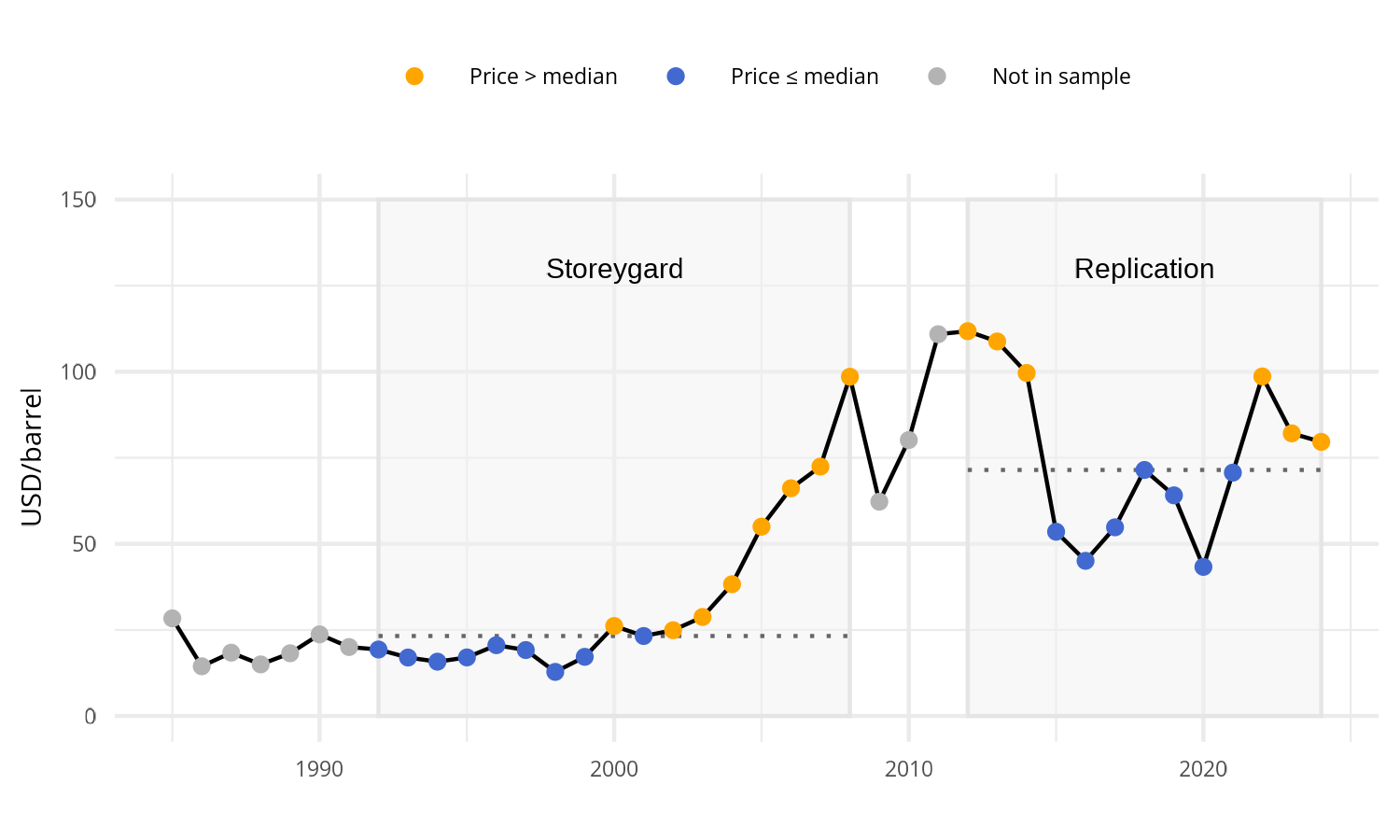The height and width of the screenshot is (840, 1400).
Task: Click the "Replication" period label
Action: [1143, 269]
